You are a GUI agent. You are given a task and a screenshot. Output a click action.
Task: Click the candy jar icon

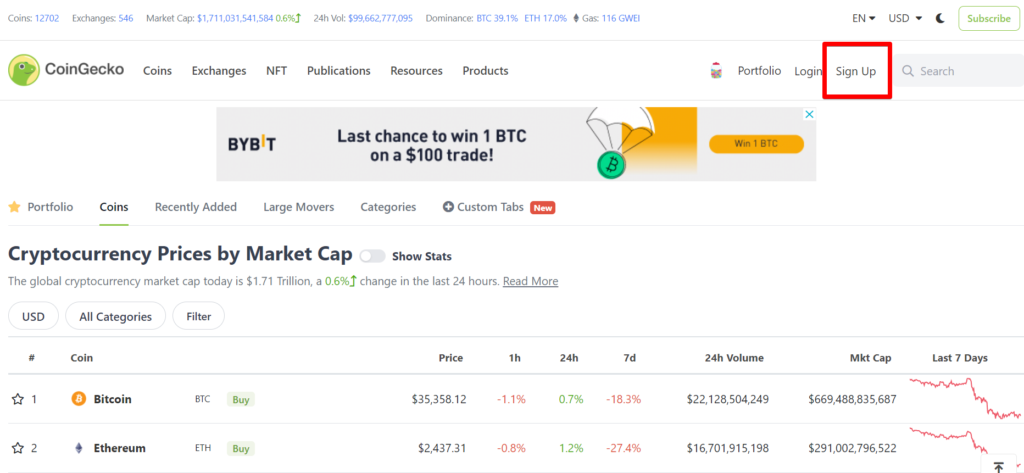coord(716,71)
